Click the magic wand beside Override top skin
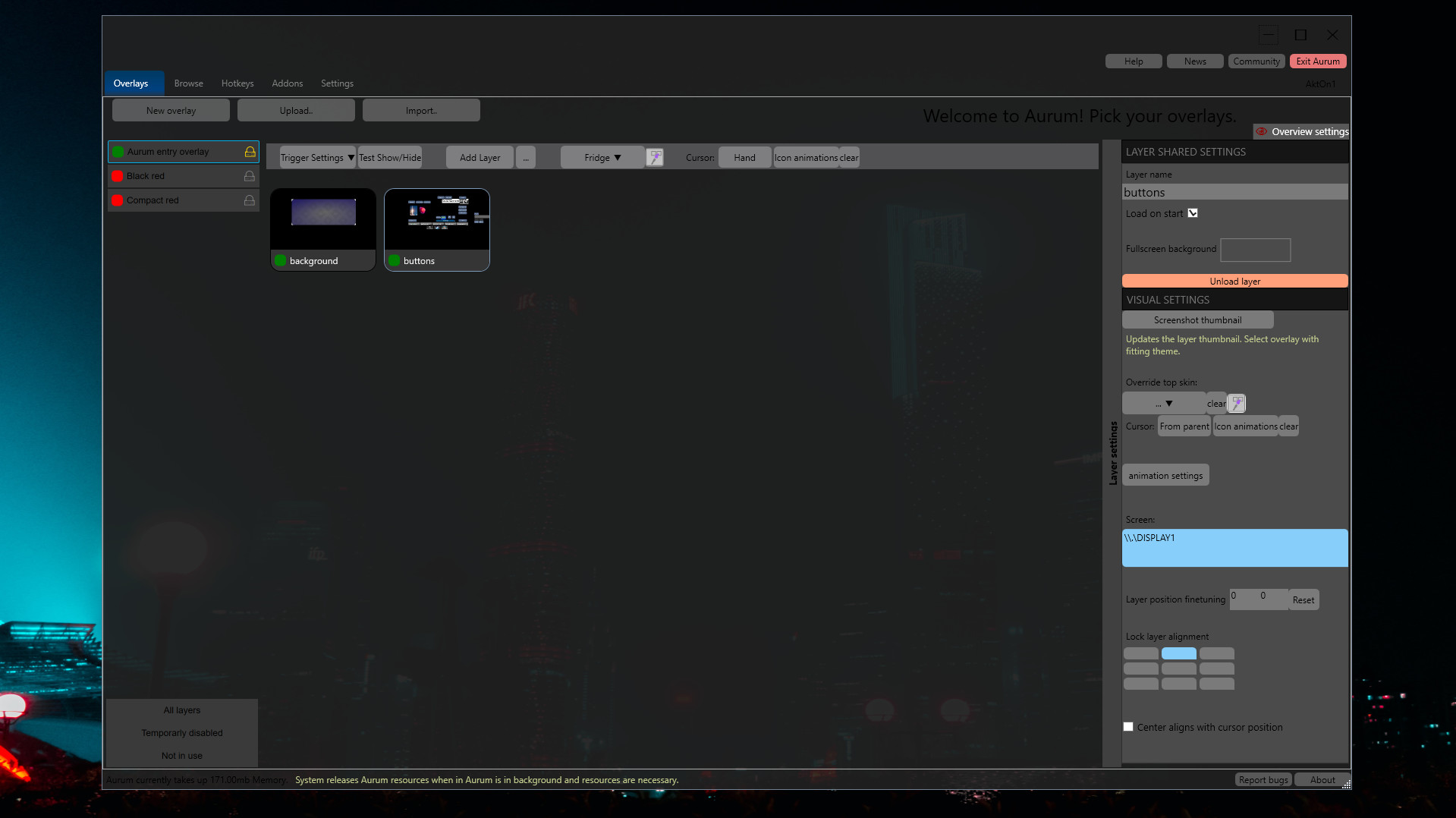 (x=1237, y=403)
